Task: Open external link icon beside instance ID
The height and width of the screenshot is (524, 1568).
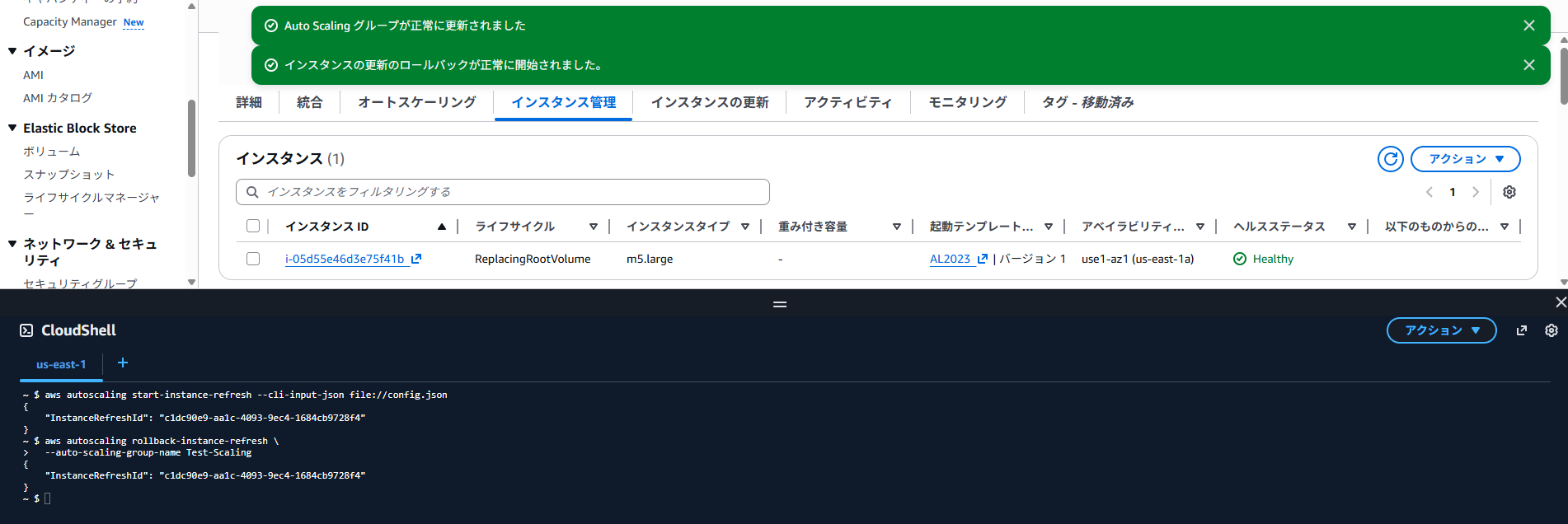Action: pos(416,259)
